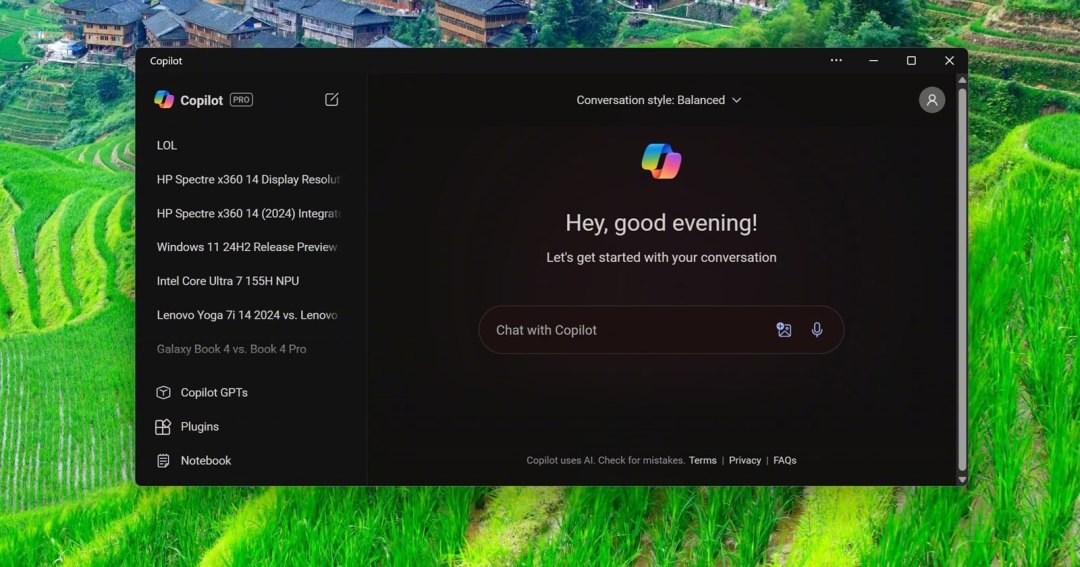Click the vertical scrollbar thumb
1080x567 pixels.
coord(962,278)
